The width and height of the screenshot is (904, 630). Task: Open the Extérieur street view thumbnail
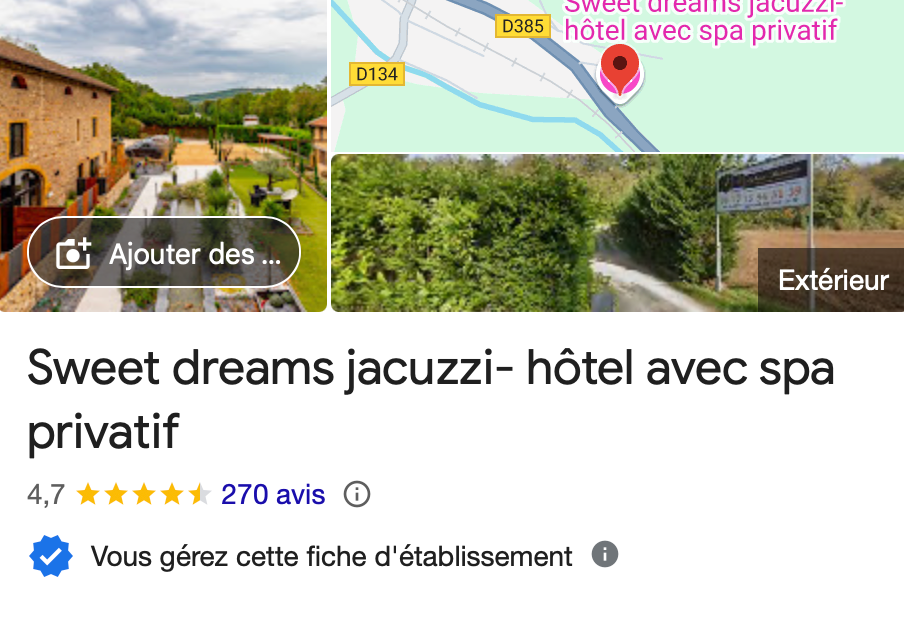[x=617, y=233]
